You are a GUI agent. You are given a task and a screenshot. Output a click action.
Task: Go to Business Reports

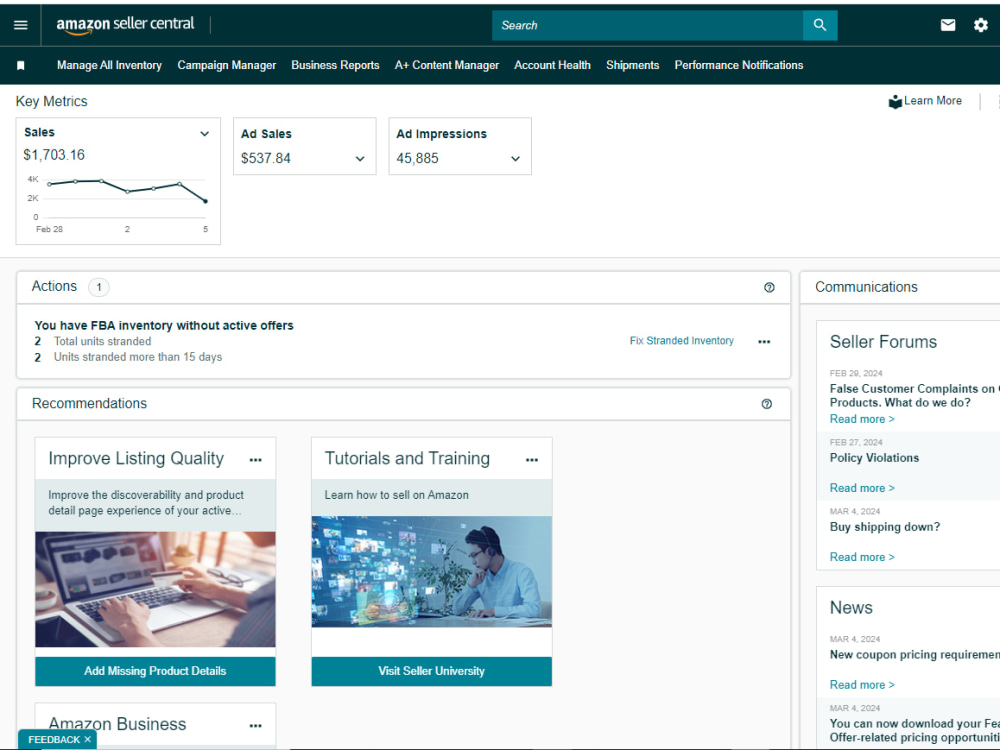pos(335,65)
